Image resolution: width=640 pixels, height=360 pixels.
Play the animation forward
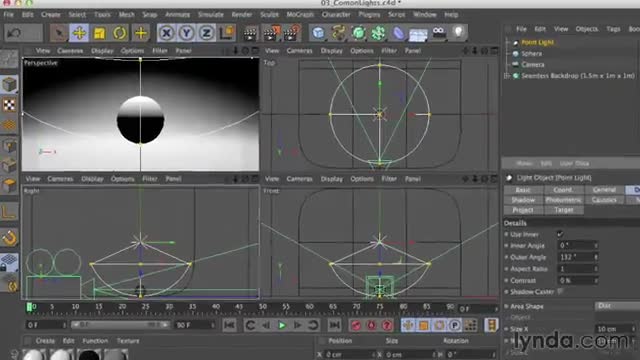coord(282,325)
